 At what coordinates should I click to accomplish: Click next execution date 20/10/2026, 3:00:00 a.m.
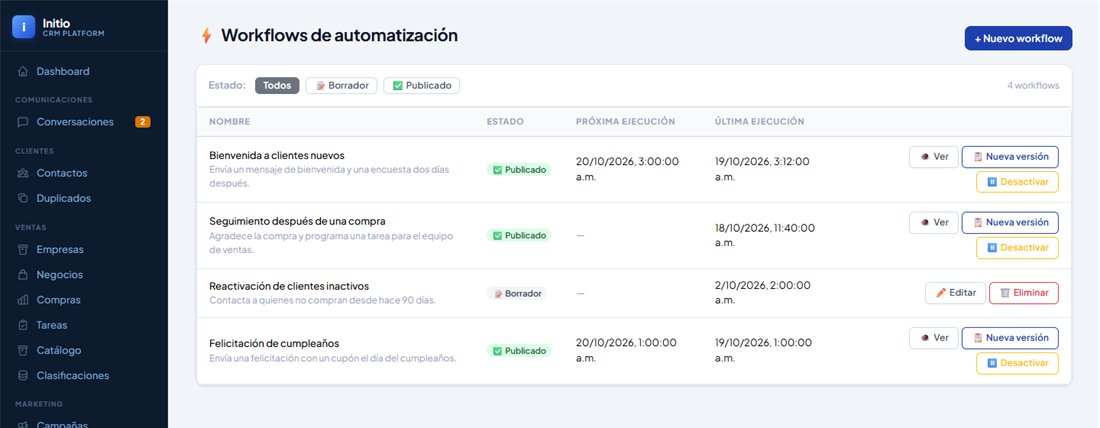coord(627,169)
